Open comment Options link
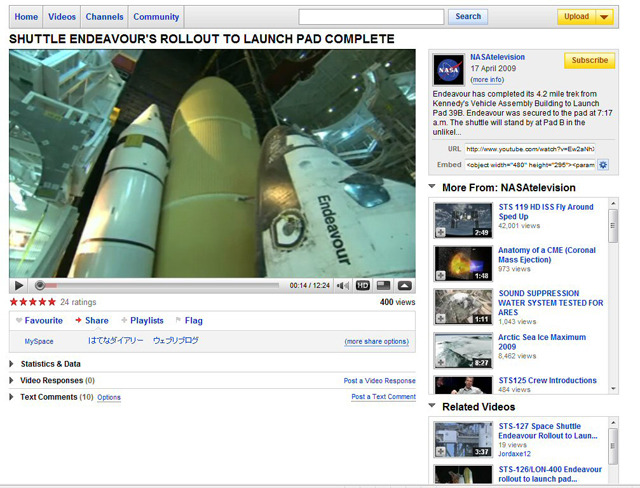Image resolution: width=640 pixels, height=488 pixels. pos(109,397)
